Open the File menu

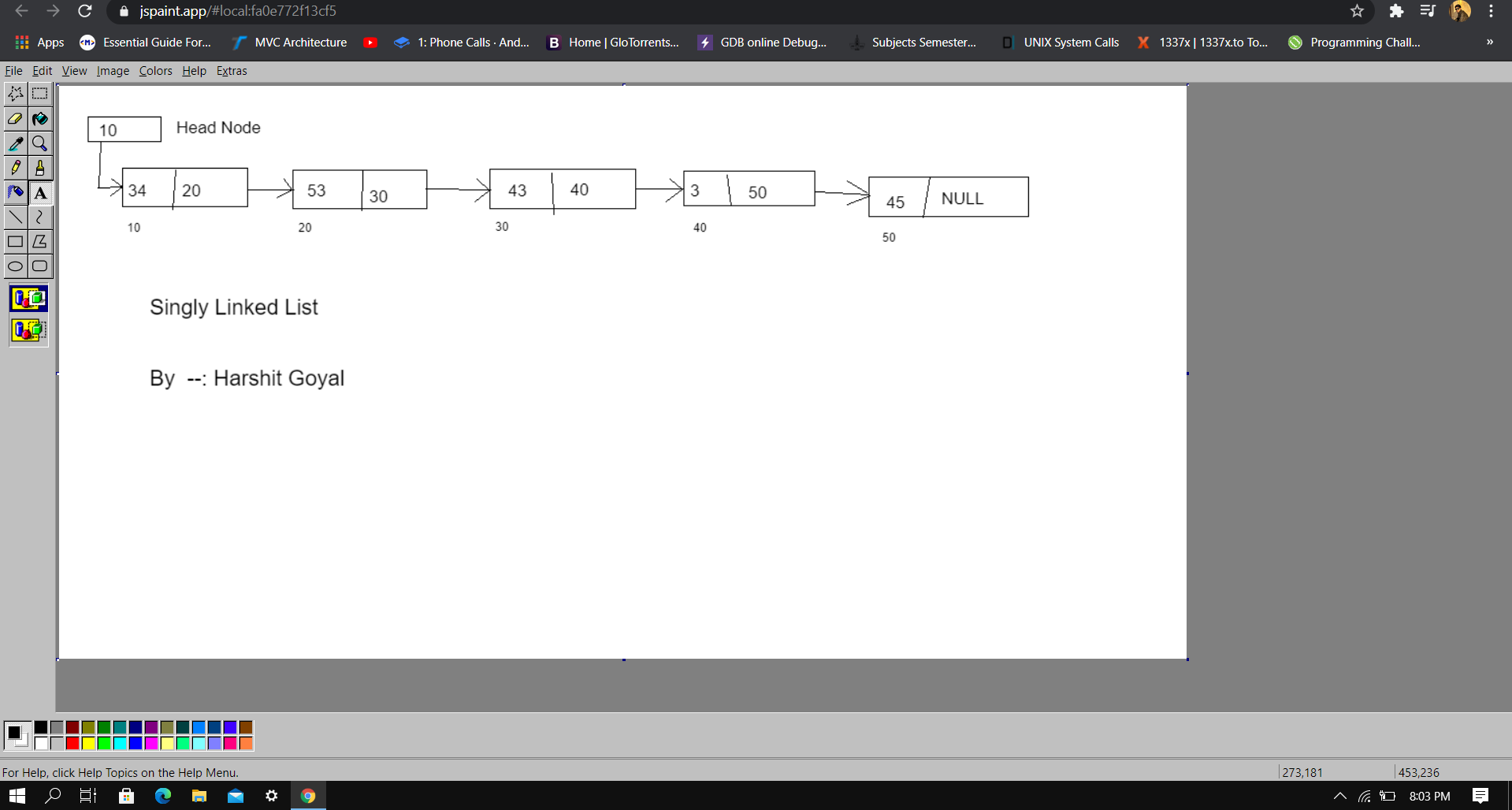point(13,71)
